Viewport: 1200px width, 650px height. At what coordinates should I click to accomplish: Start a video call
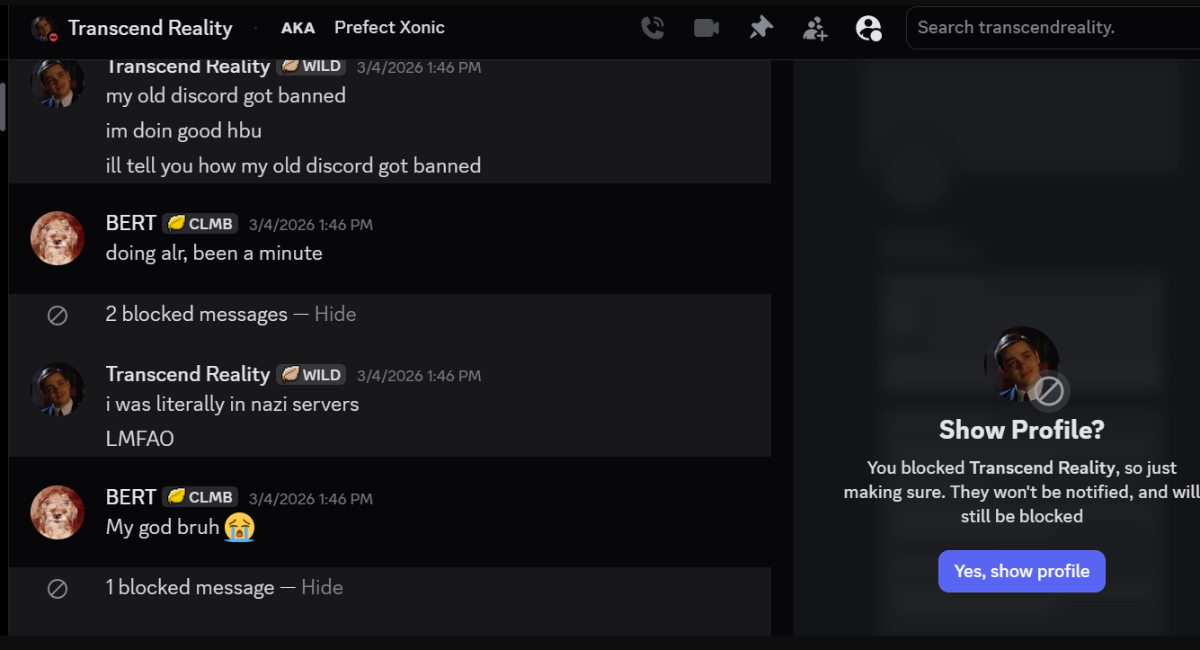coord(706,28)
